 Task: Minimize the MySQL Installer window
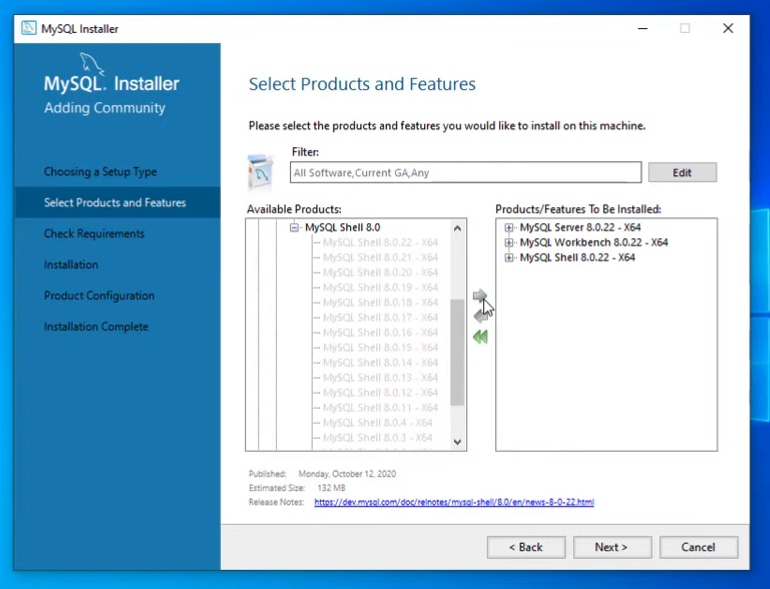point(642,28)
